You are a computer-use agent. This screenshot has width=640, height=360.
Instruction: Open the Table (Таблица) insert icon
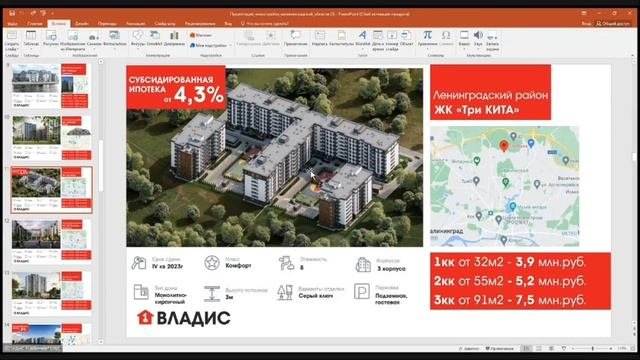pos(31,36)
